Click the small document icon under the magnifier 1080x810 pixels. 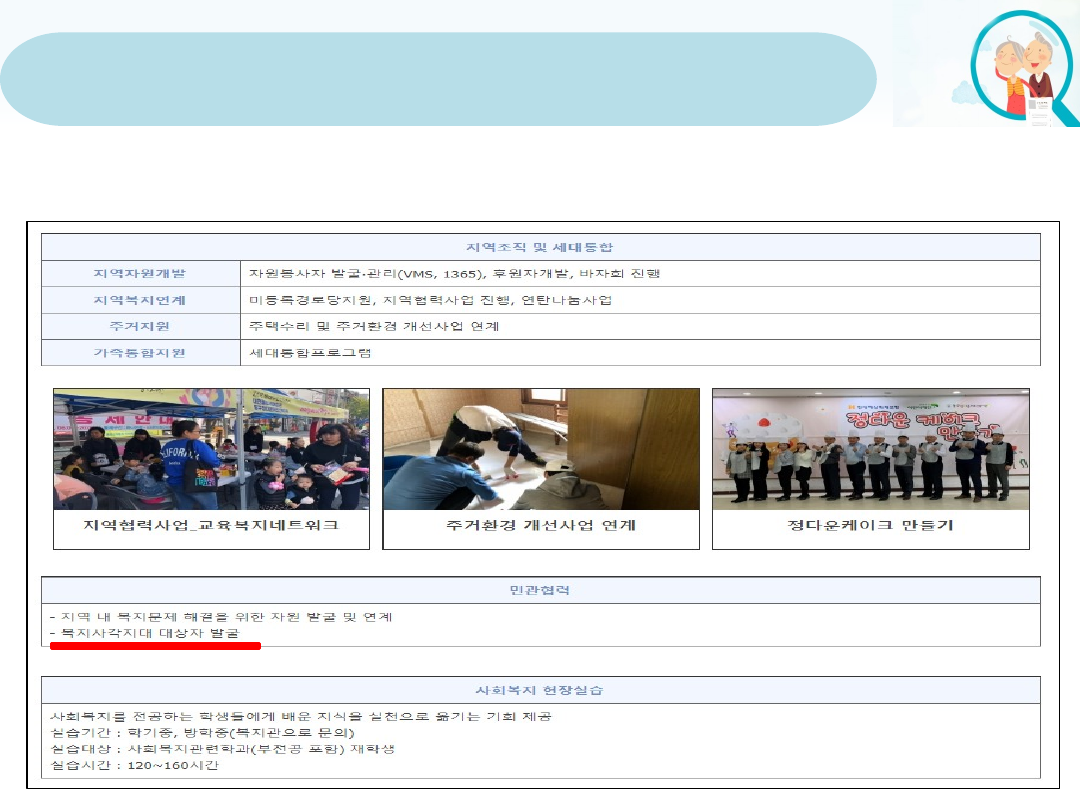click(1039, 111)
